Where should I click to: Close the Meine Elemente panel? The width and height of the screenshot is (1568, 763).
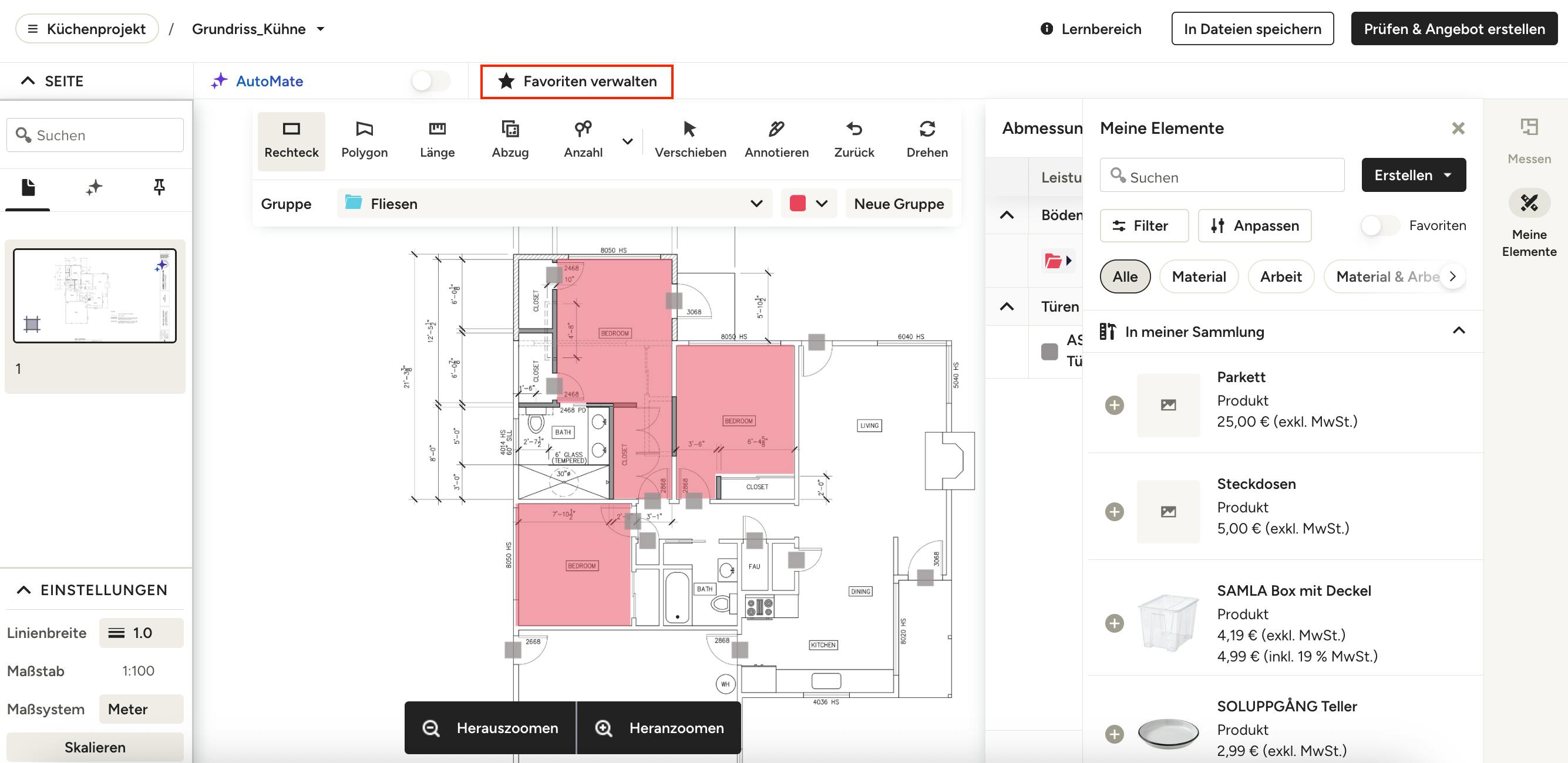1458,129
